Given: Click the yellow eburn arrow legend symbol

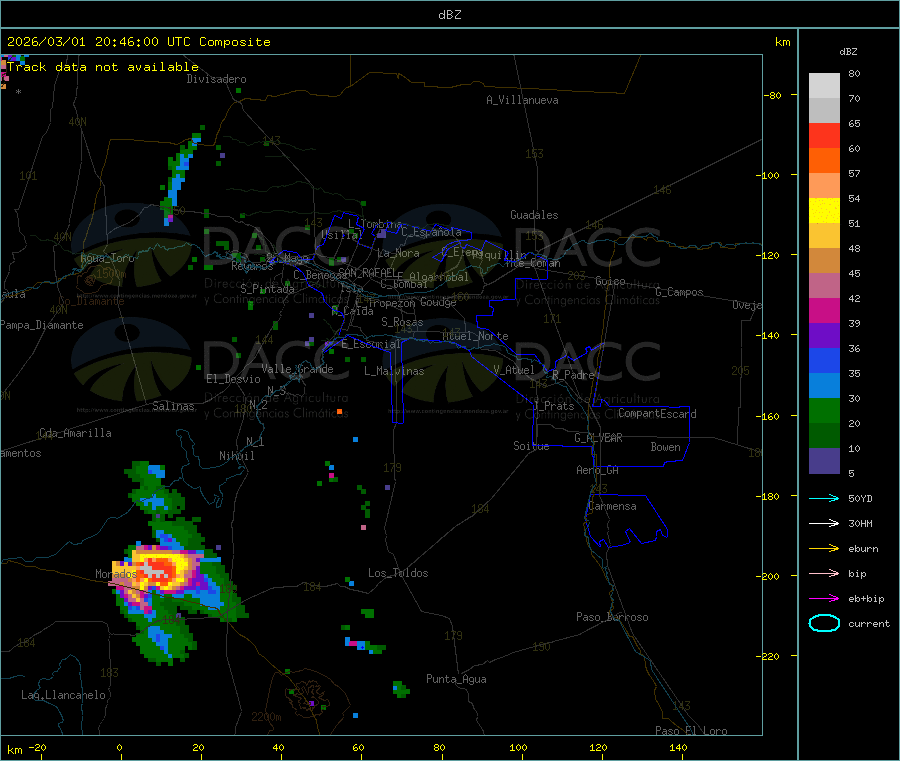Looking at the screenshot, I should click(824, 549).
